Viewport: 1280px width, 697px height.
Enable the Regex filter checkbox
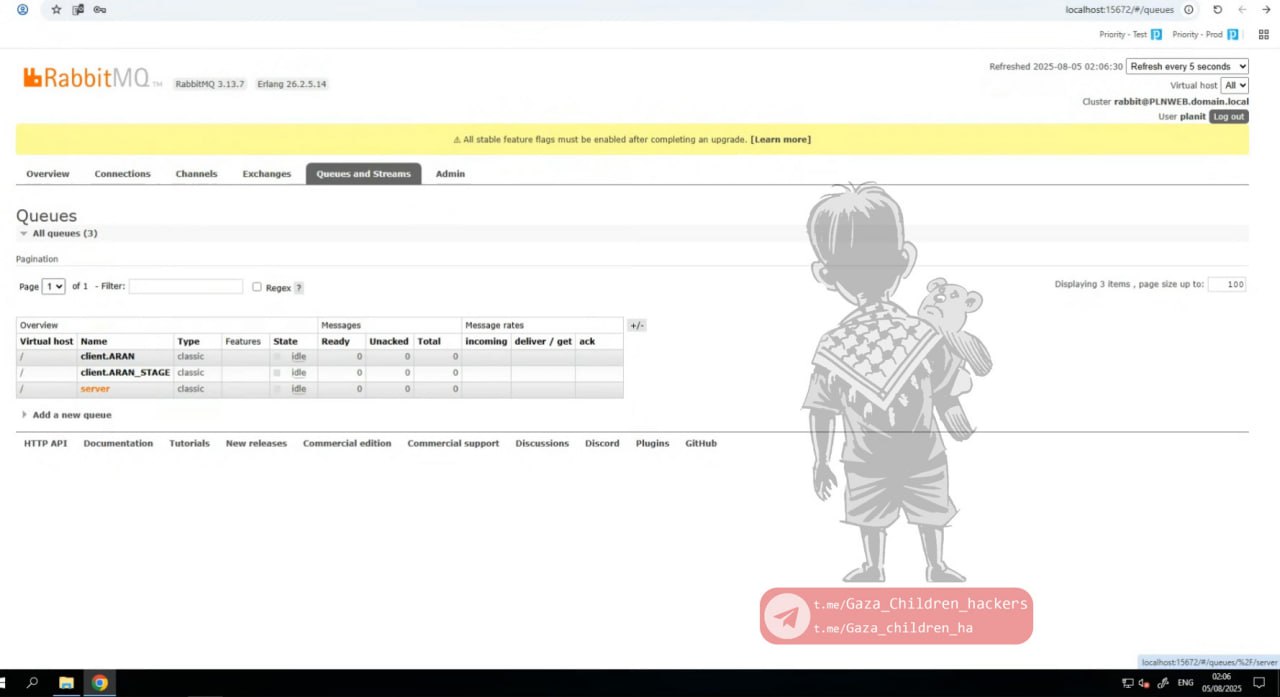(257, 287)
